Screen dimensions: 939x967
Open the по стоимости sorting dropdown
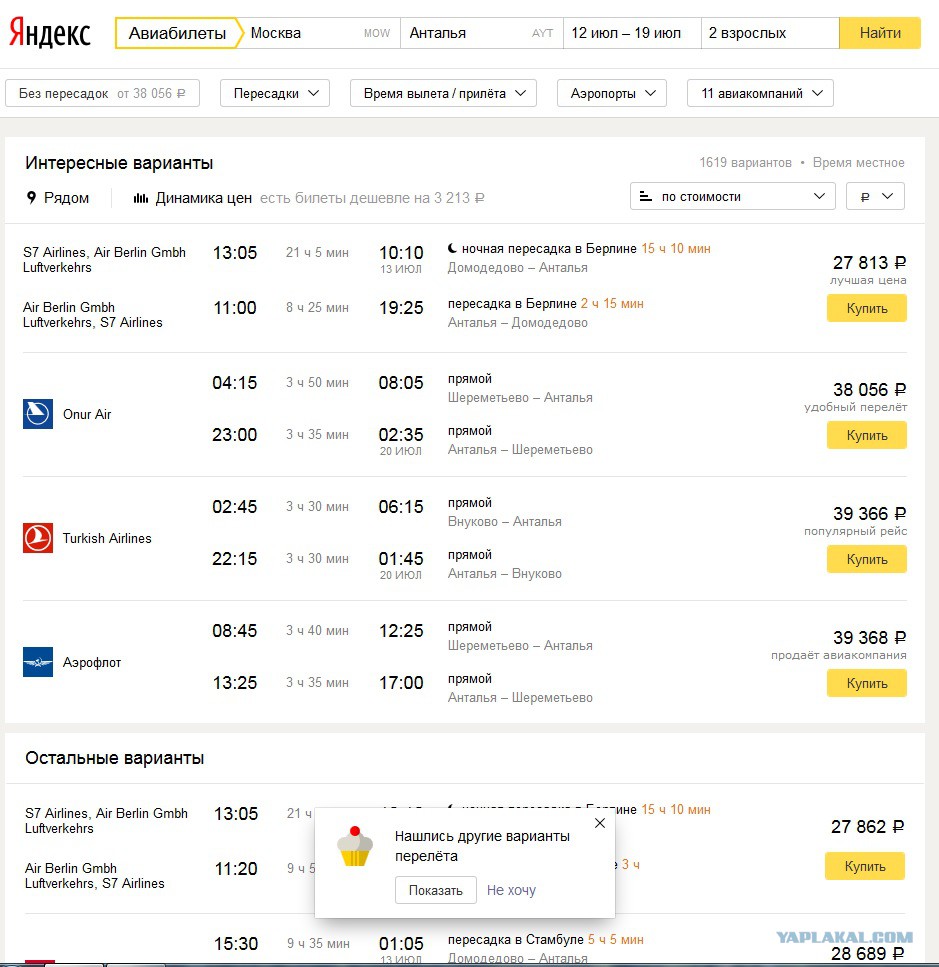coord(732,196)
